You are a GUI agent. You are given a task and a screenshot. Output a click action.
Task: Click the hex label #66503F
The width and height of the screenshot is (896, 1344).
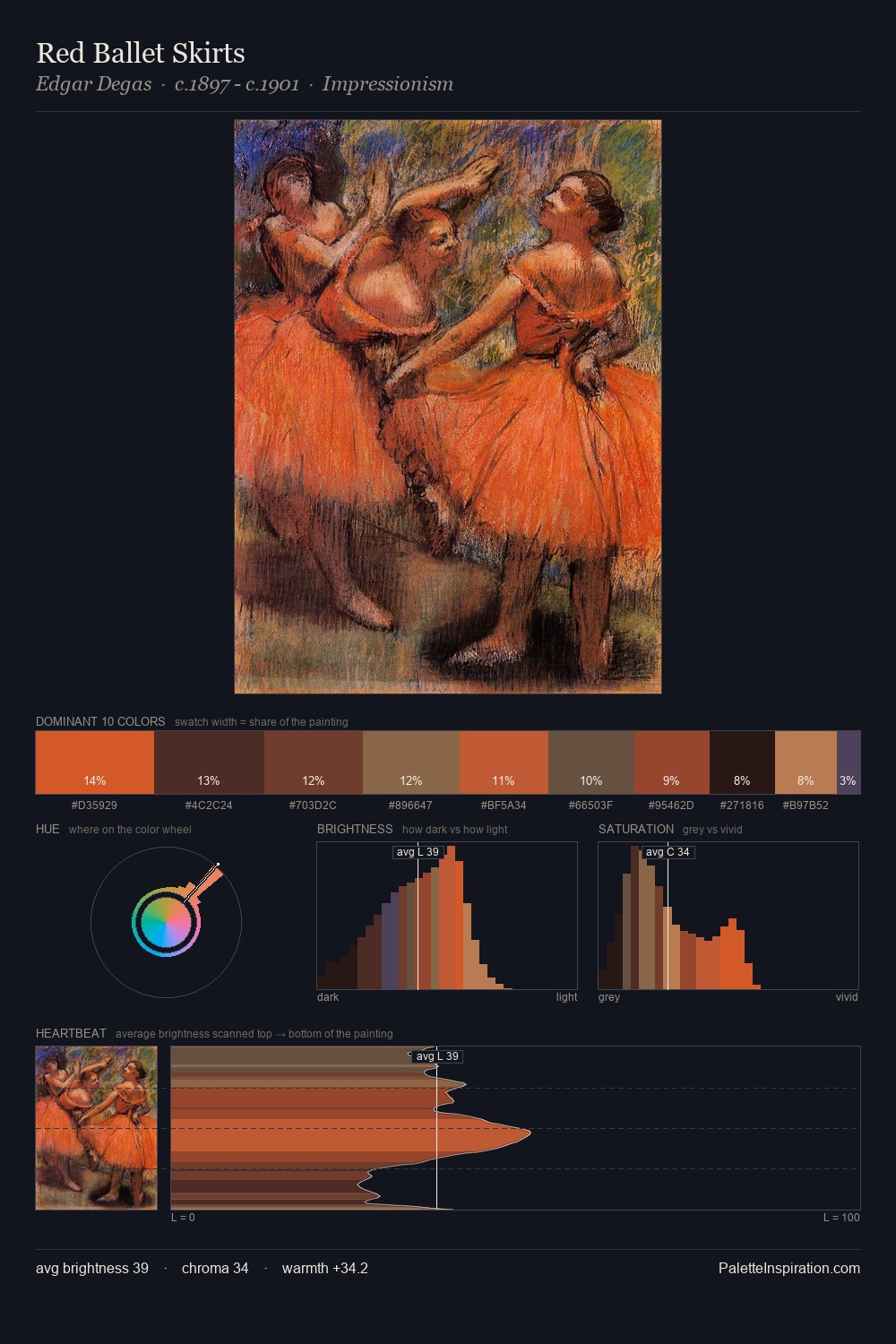point(590,806)
